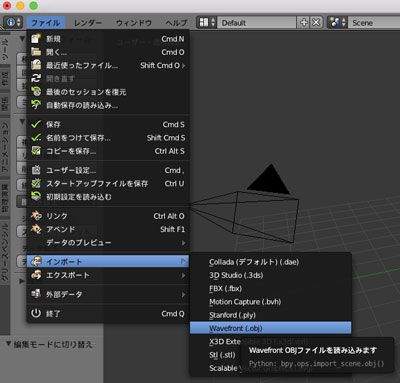Click the load factory settings icon
The height and width of the screenshot is (383, 400).
point(36,197)
